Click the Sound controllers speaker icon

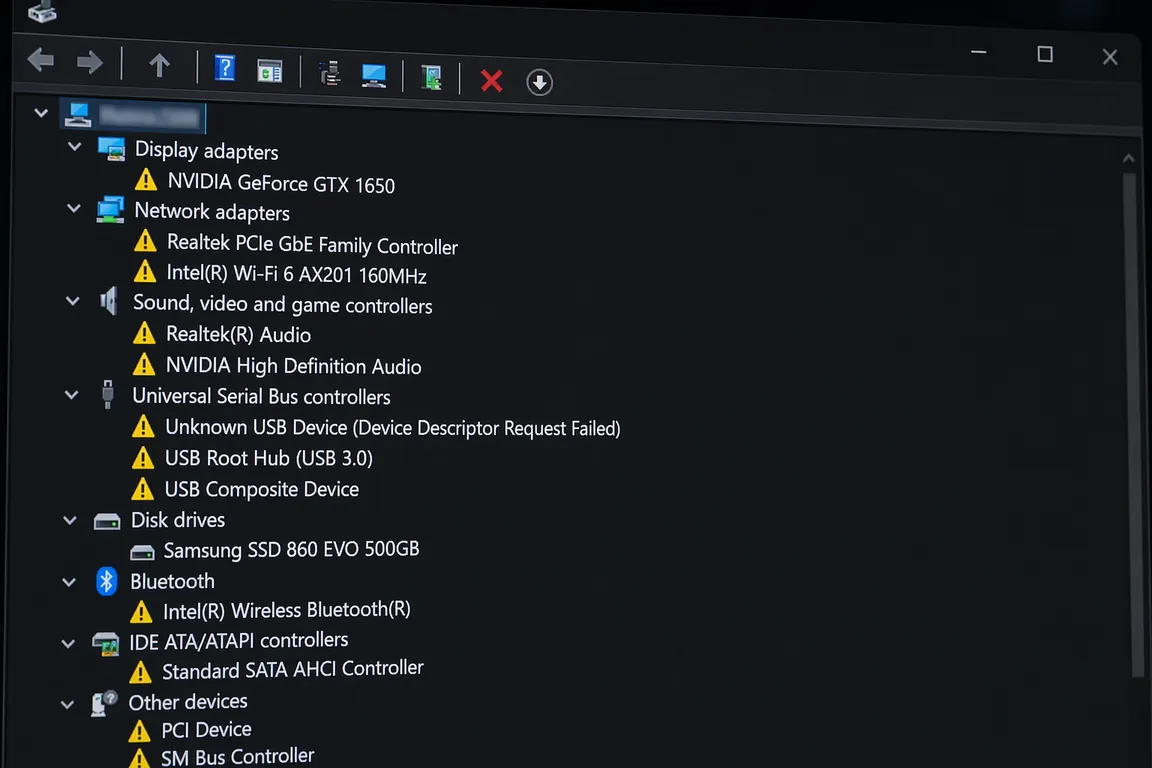click(x=109, y=301)
